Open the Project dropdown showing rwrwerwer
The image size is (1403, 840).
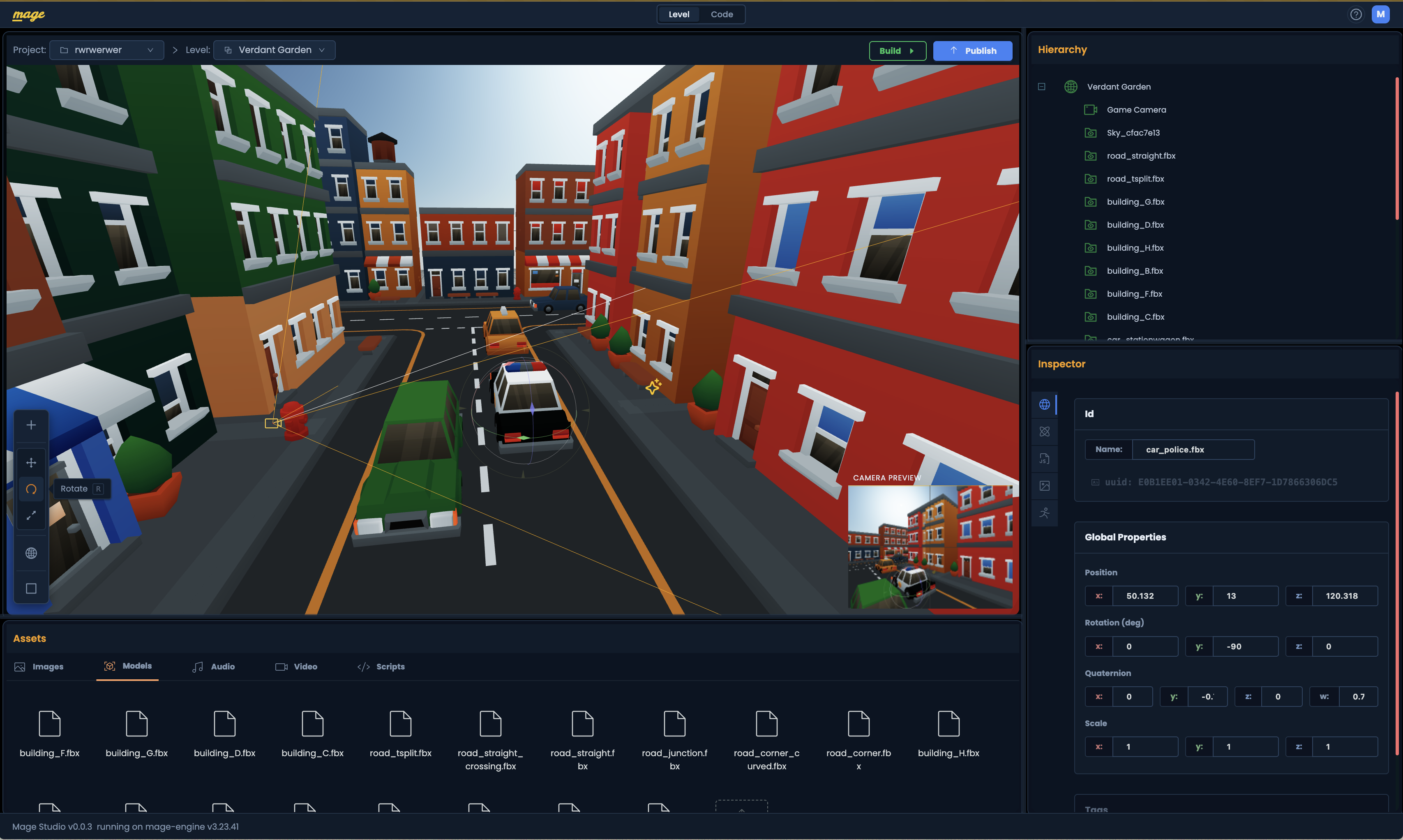[x=106, y=50]
